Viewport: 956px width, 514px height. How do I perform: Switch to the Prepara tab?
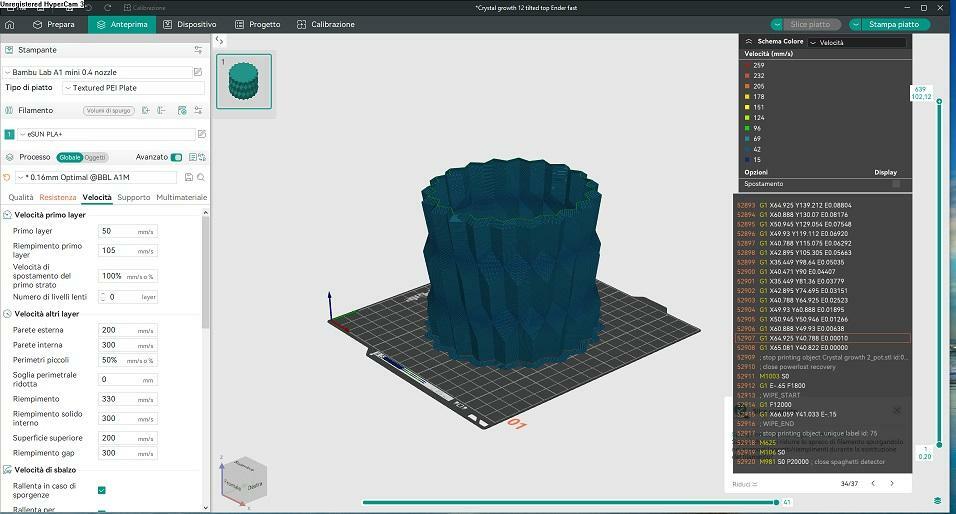(x=53, y=24)
